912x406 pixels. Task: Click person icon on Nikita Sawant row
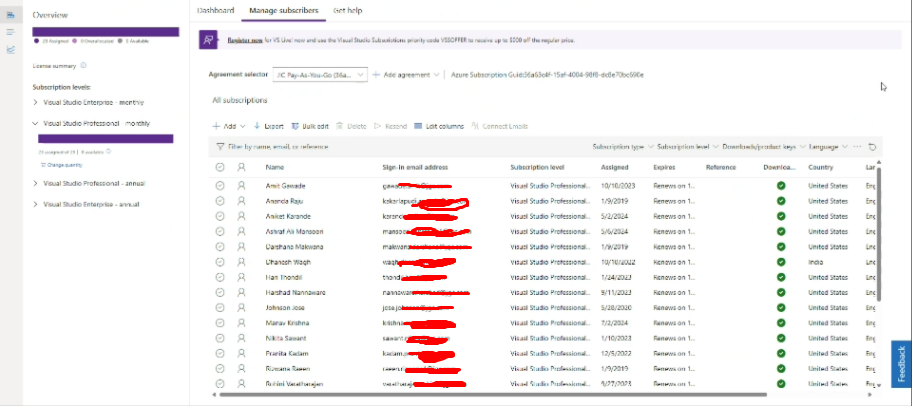click(x=241, y=338)
